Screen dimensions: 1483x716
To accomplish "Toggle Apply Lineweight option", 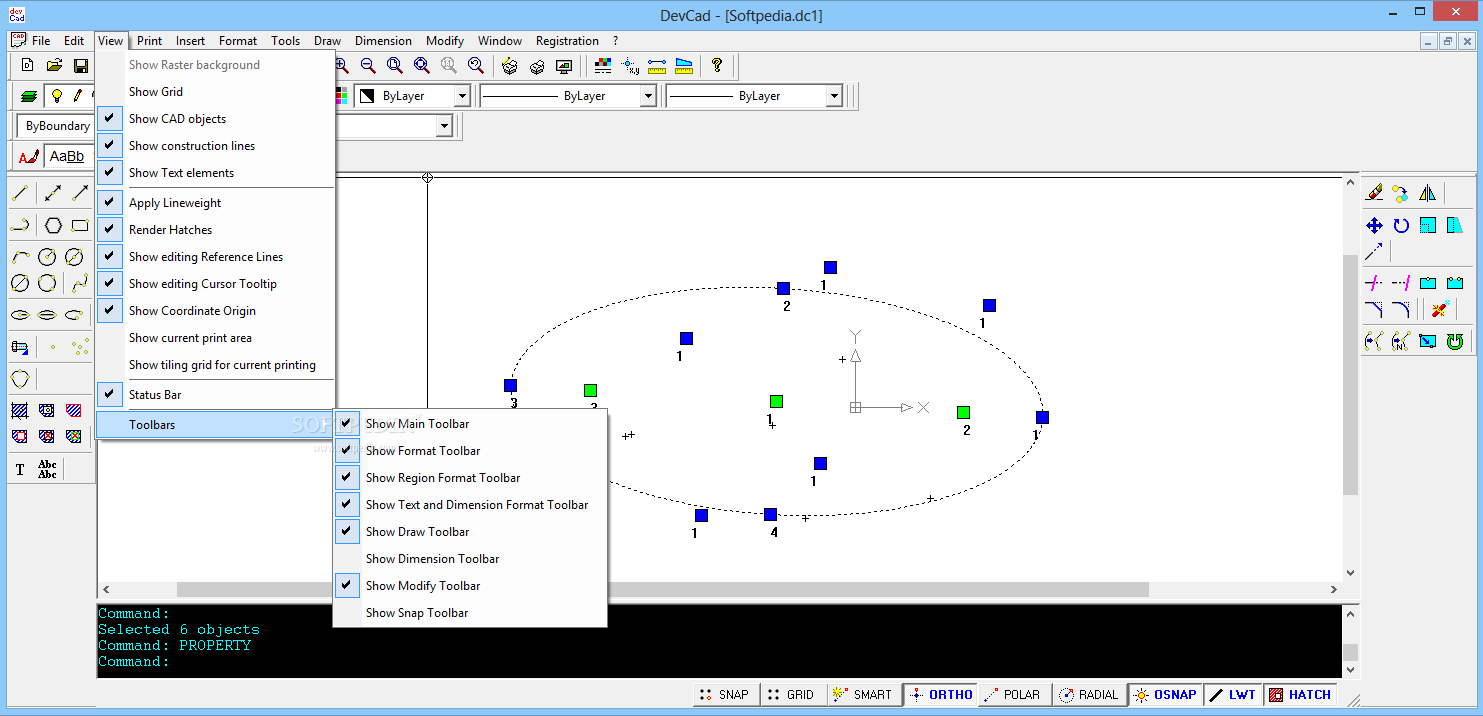I will (215, 203).
